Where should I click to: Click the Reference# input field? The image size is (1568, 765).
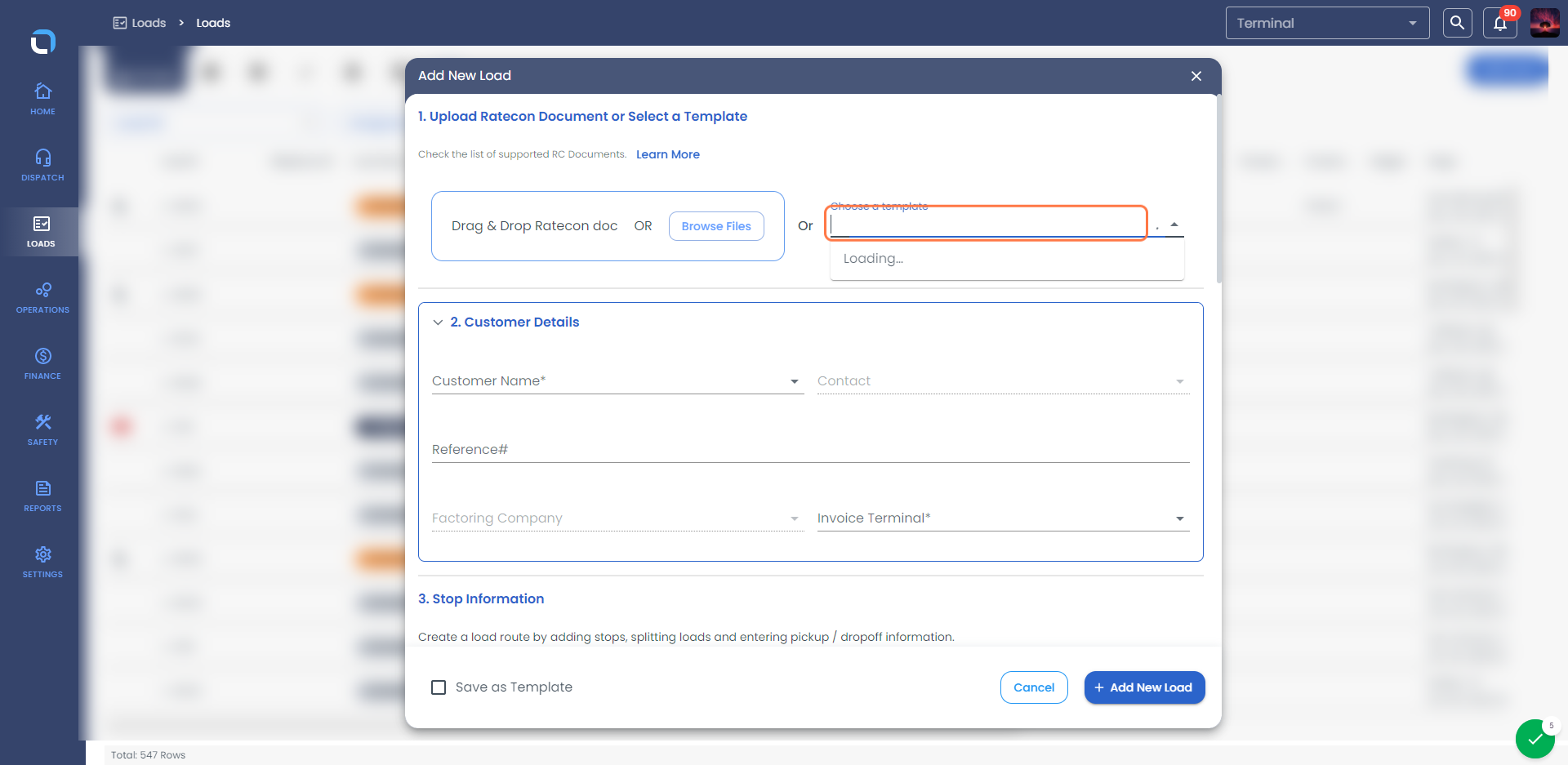(810, 450)
